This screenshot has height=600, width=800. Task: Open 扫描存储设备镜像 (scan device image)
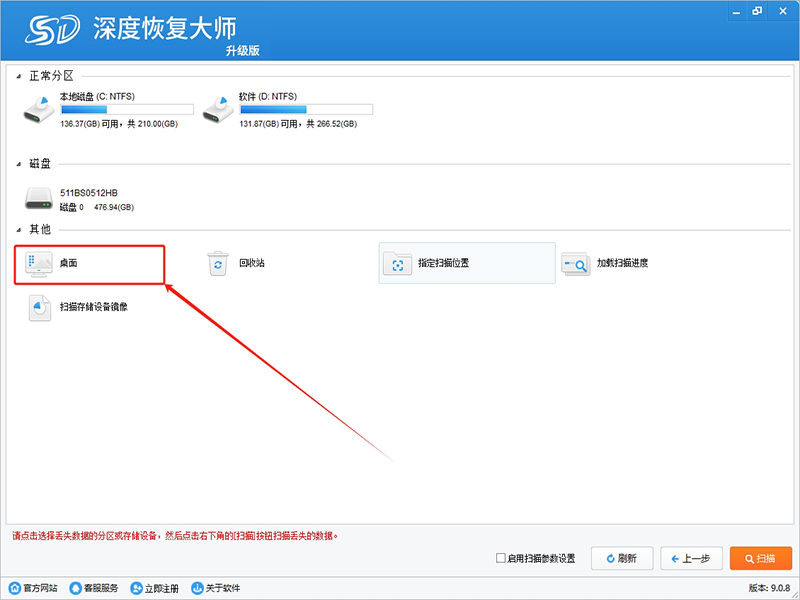[x=42, y=308]
